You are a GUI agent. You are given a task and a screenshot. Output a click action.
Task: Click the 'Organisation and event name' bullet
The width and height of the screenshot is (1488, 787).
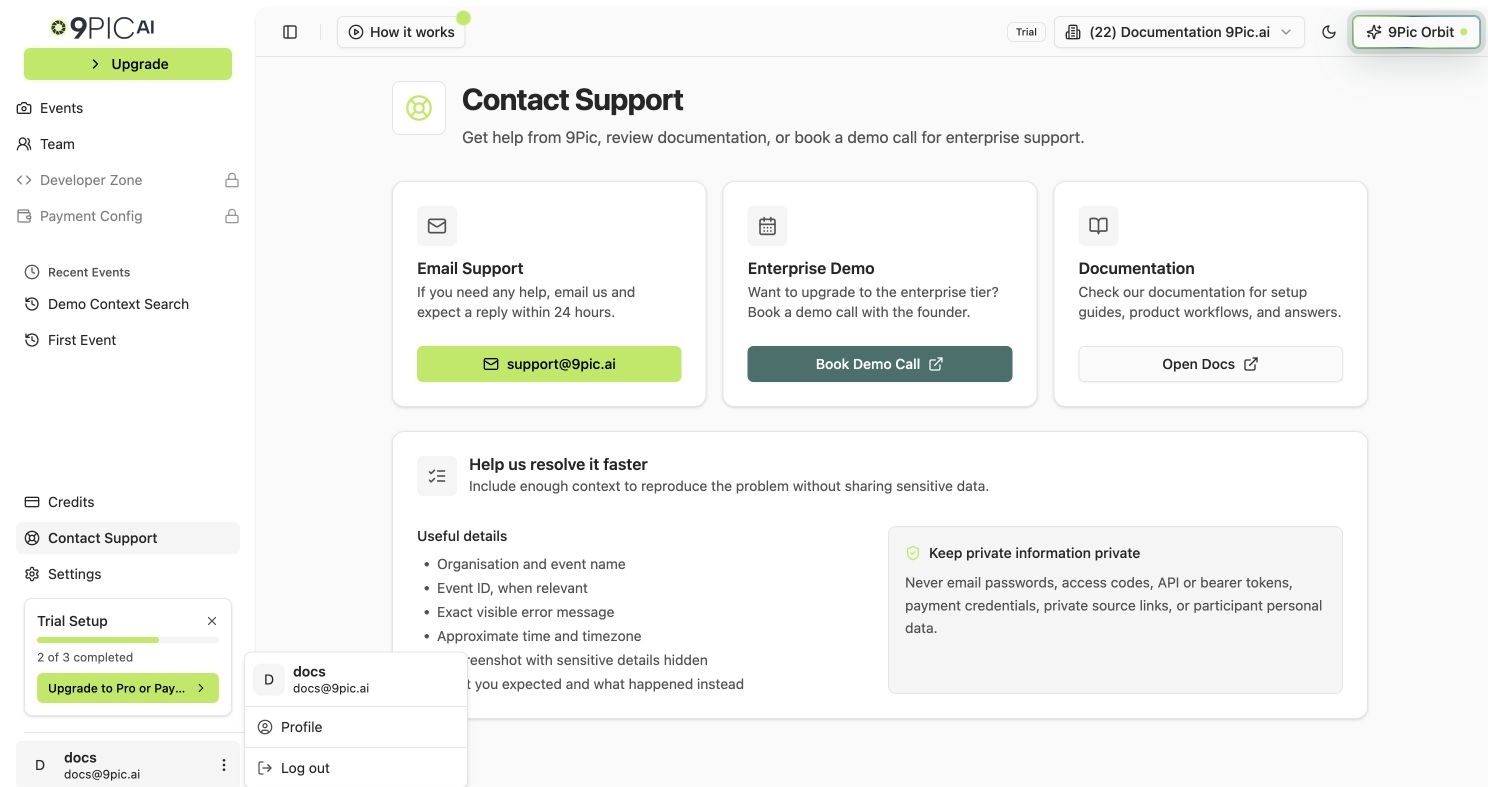531,564
